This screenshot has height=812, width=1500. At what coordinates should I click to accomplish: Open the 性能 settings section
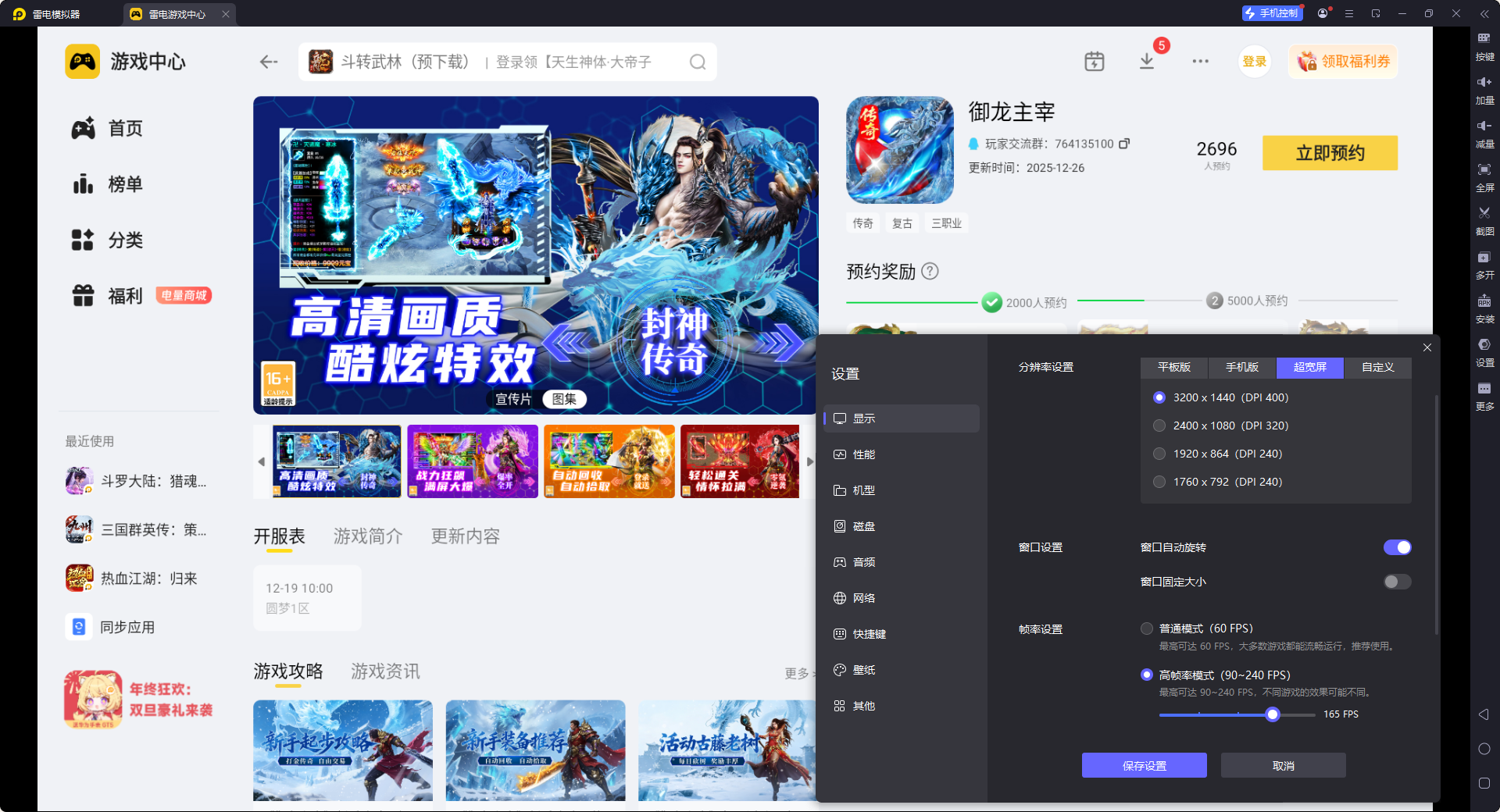(902, 454)
